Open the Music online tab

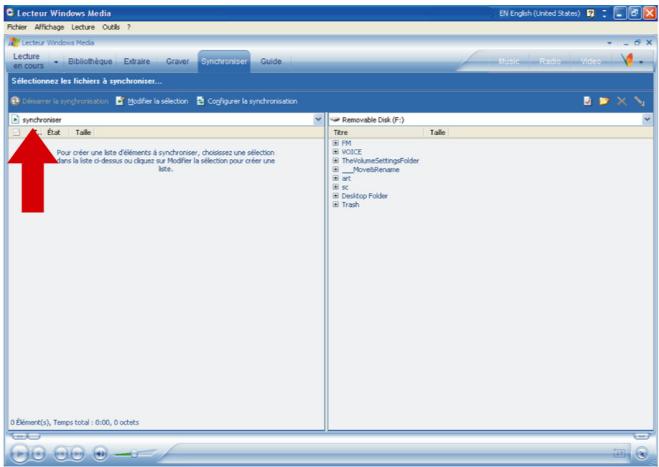[x=509, y=61]
